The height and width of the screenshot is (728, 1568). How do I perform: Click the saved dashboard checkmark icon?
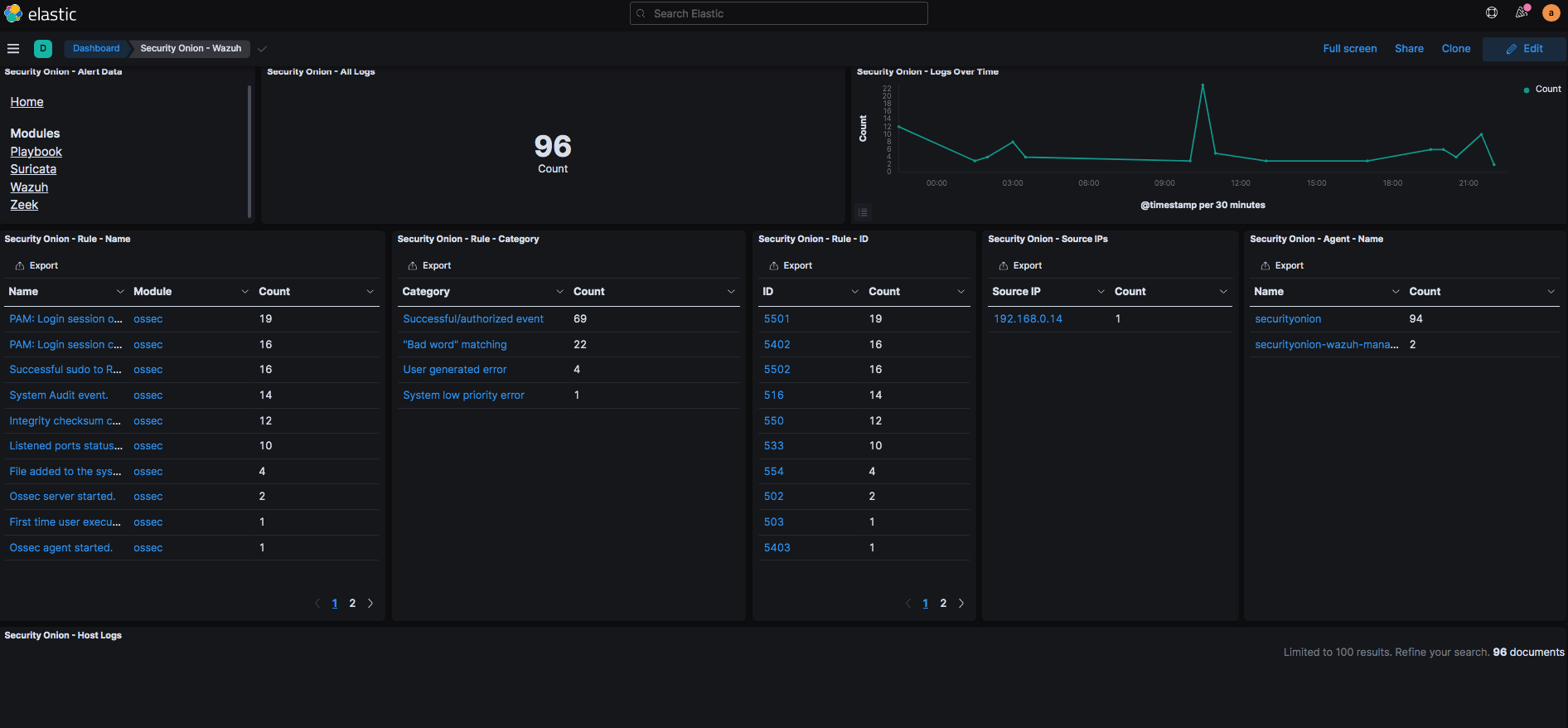(x=262, y=48)
